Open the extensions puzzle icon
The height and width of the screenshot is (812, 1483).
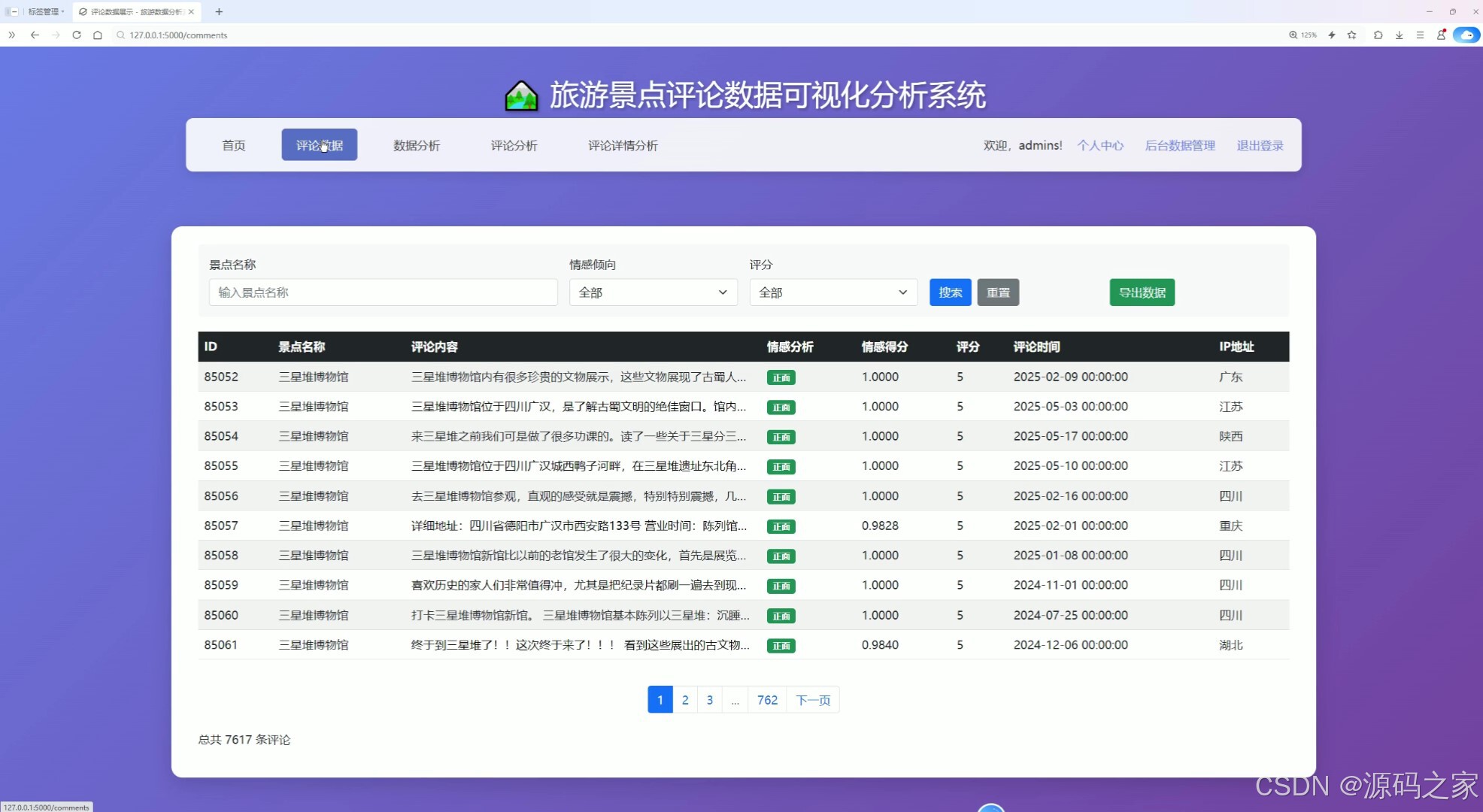click(1378, 35)
